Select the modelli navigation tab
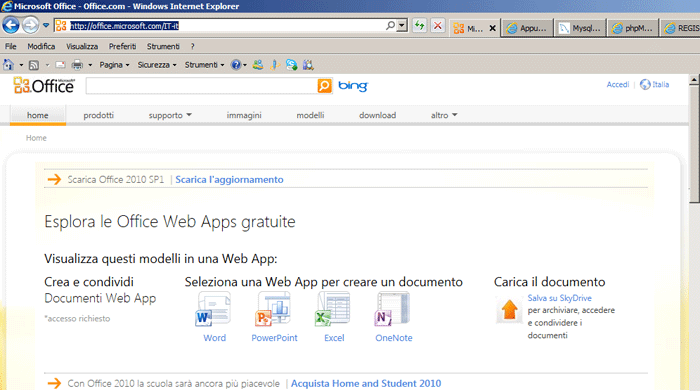 [x=310, y=115]
